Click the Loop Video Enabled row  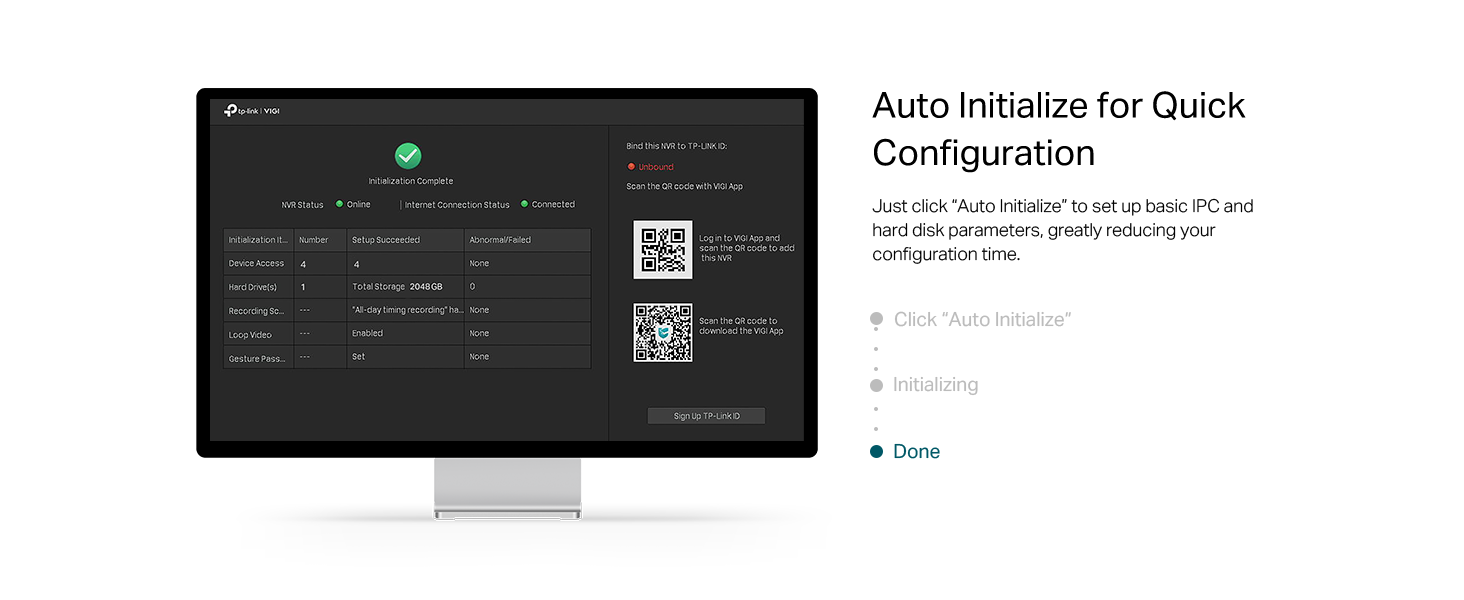[406, 334]
